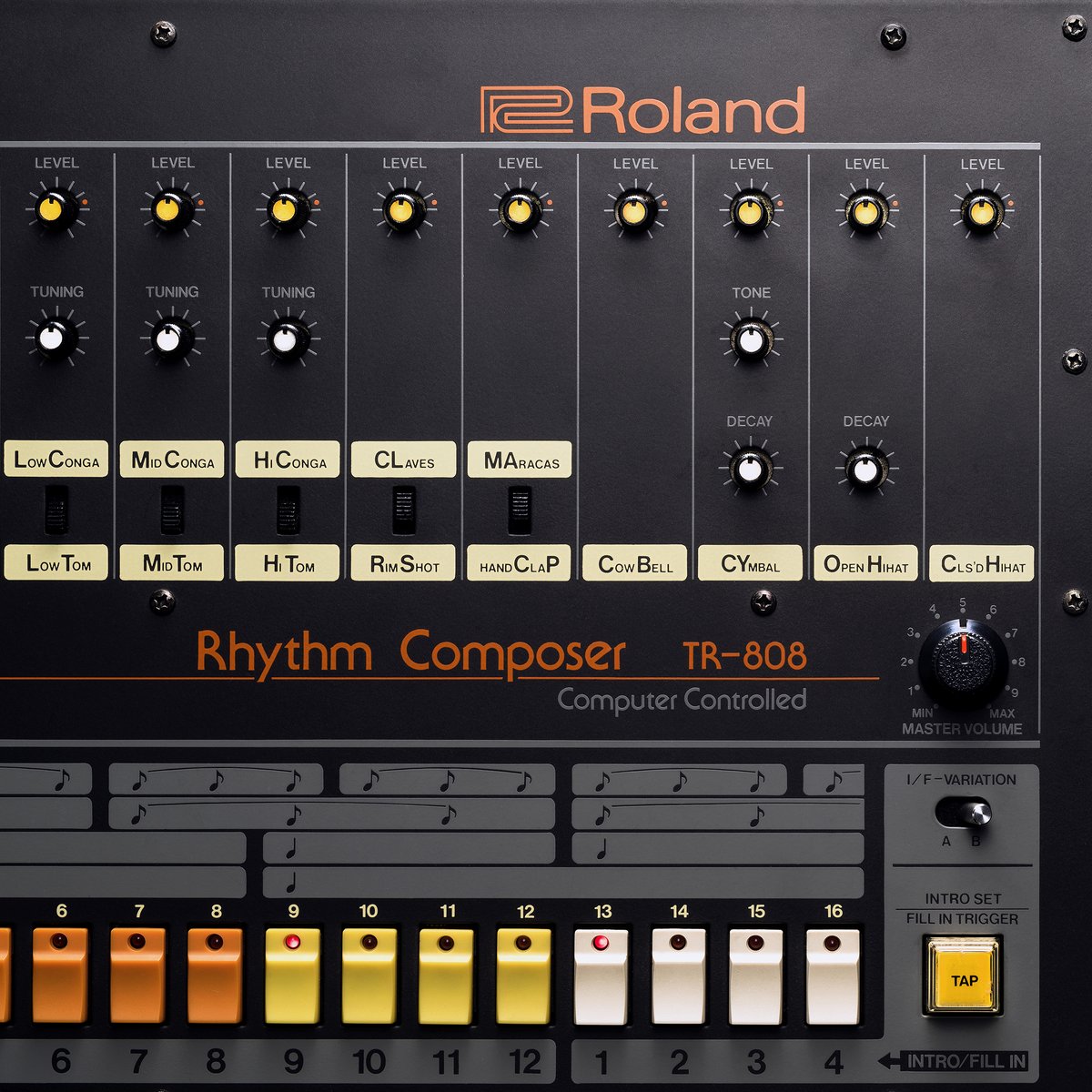This screenshot has width=1092, height=1092.
Task: Activate the yellow step 10 button
Action: coord(369,976)
